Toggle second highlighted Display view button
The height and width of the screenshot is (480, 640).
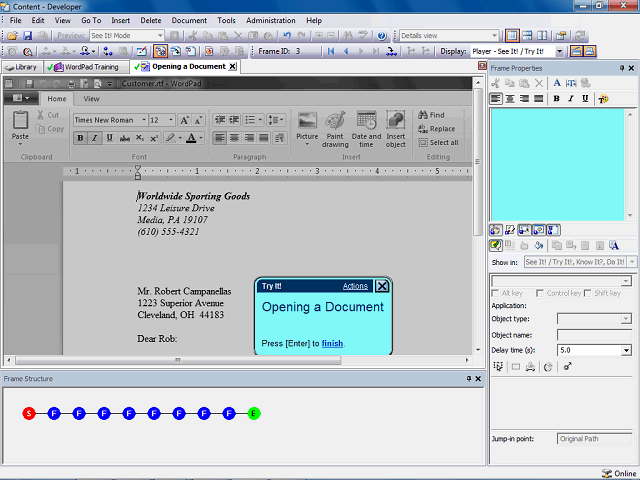click(589, 51)
